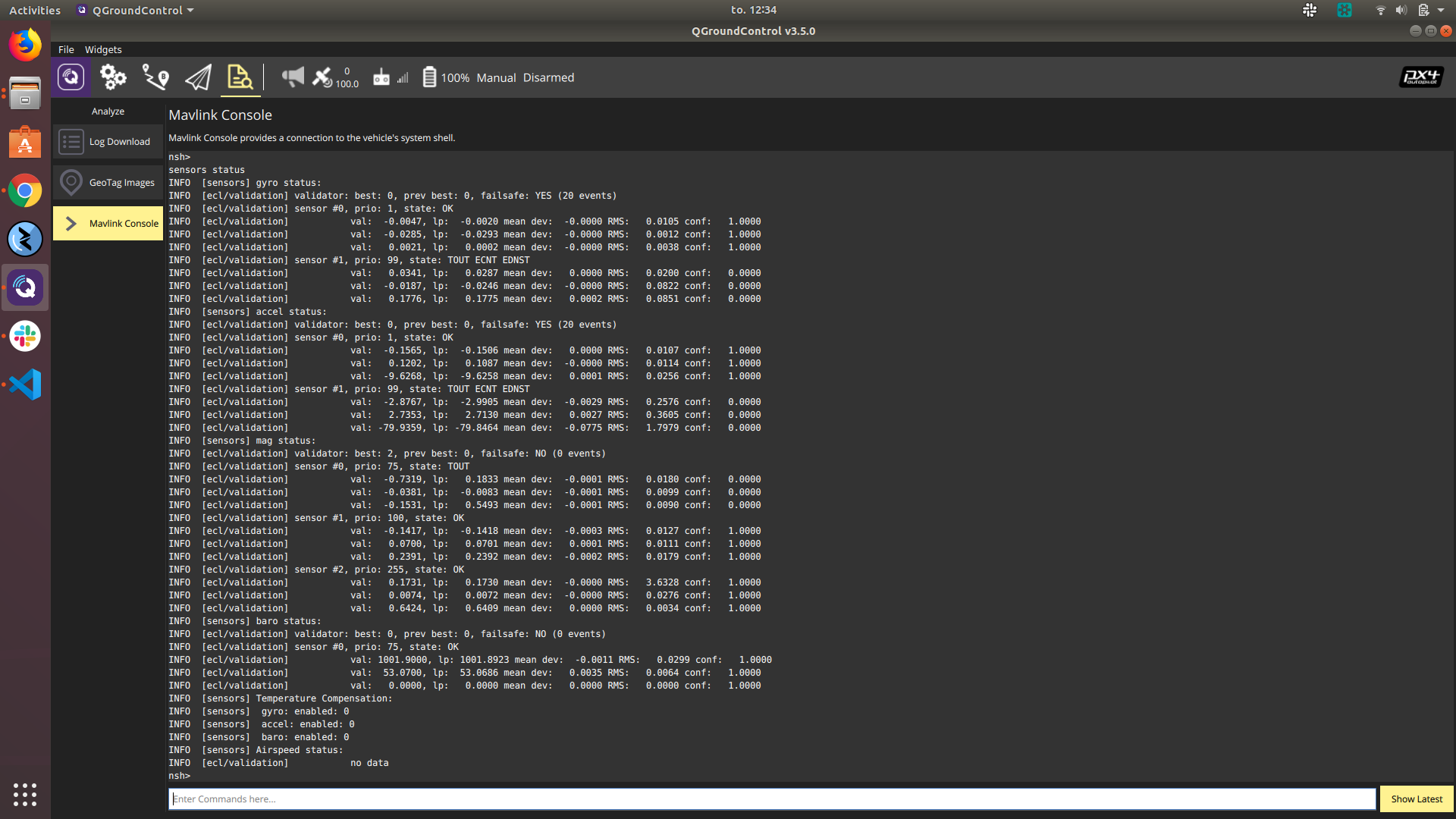Click the Show Latest button
Viewport: 1456px width, 819px height.
click(1416, 799)
